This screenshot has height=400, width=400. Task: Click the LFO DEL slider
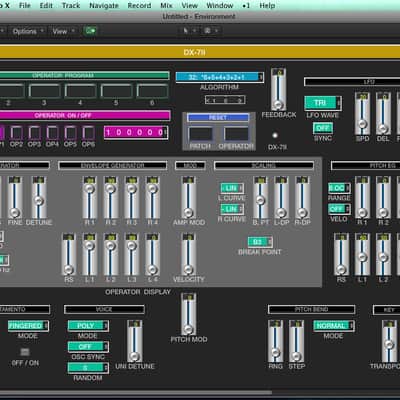click(x=383, y=113)
